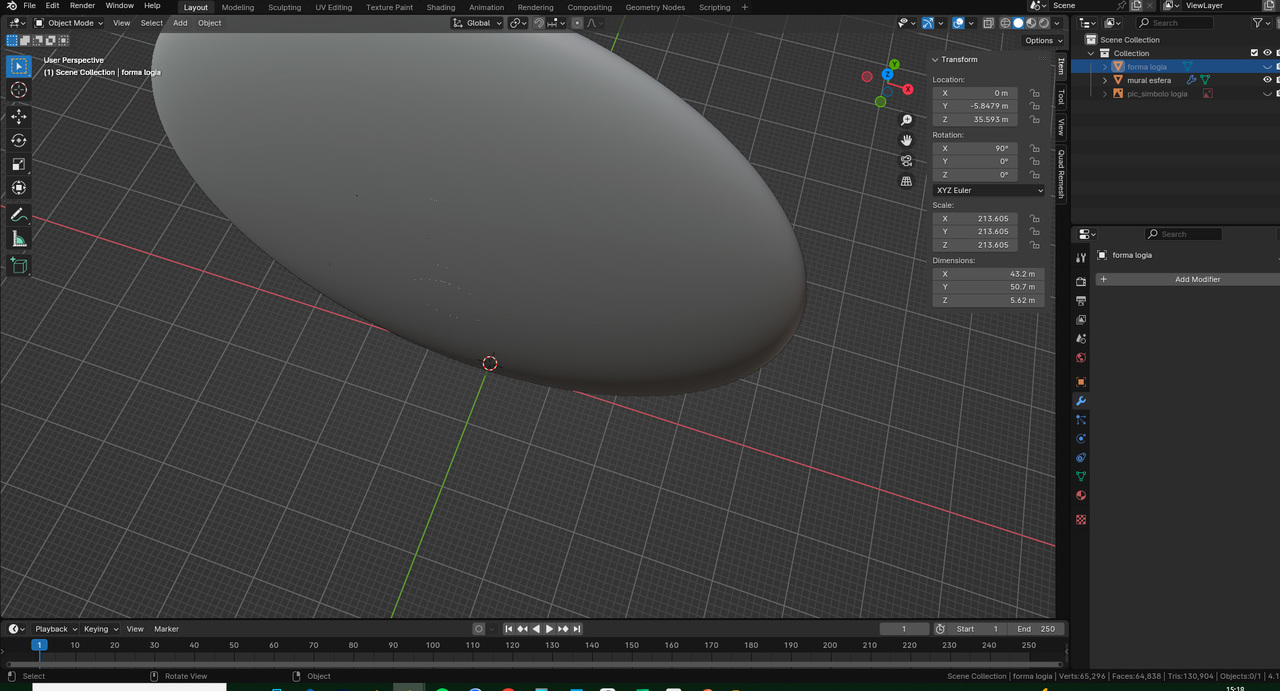Open the viewport Add menu
This screenshot has height=691, width=1280.
pyautogui.click(x=180, y=23)
